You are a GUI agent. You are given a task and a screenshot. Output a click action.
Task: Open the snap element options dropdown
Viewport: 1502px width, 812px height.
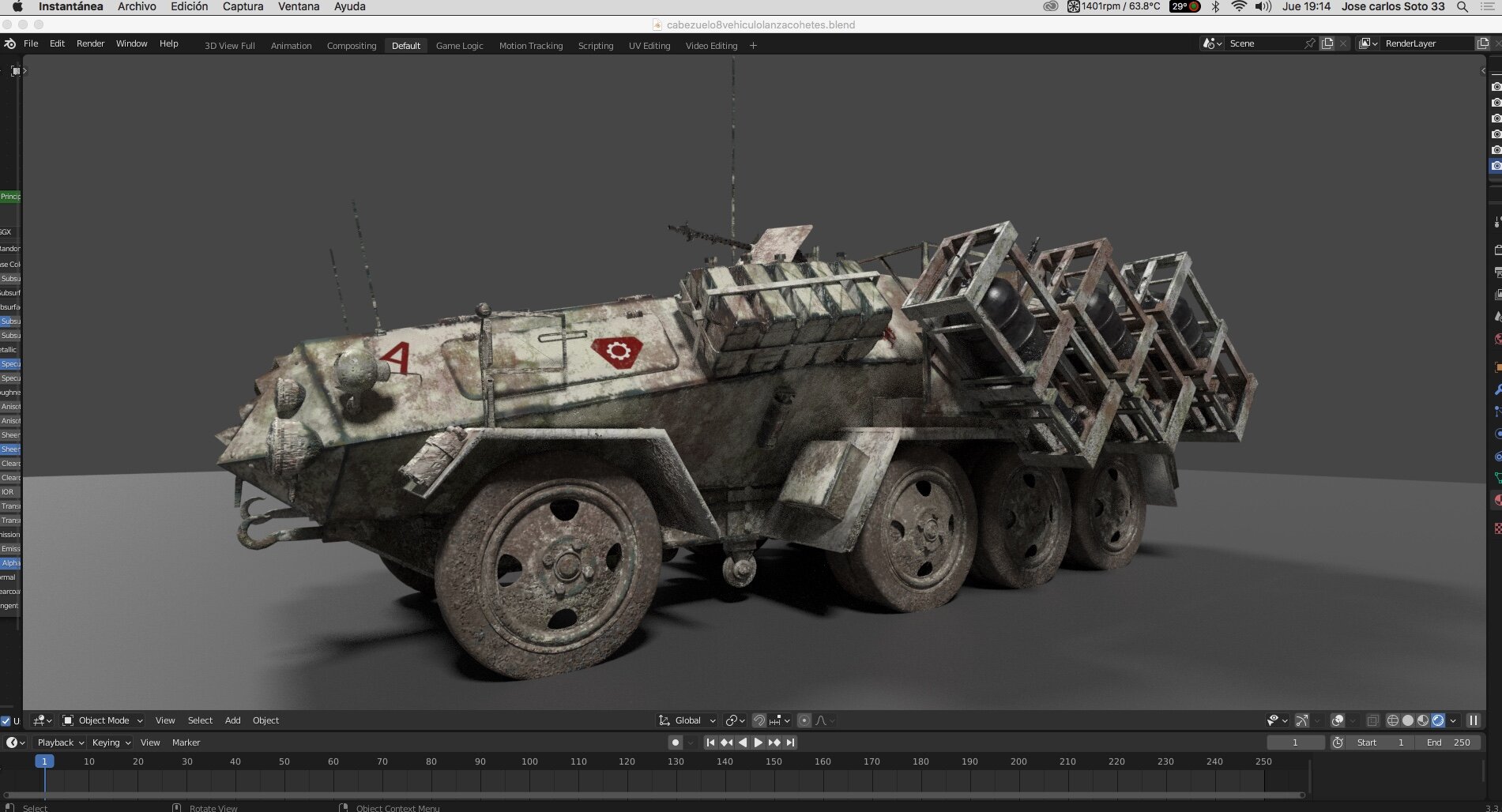[x=779, y=720]
